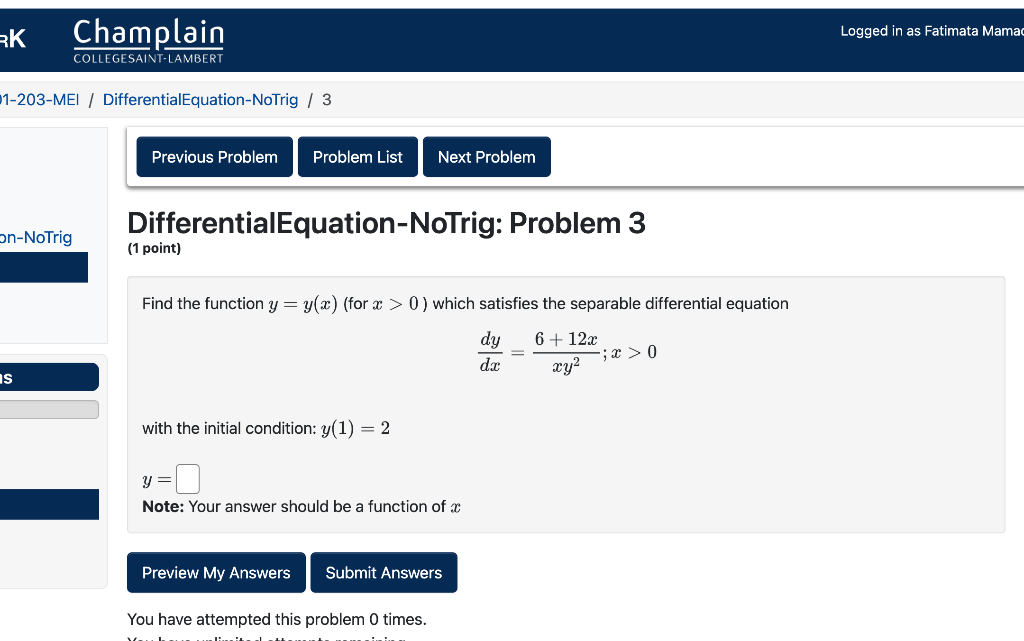Click the Champlain College Saint-Lambert logo

tap(148, 41)
